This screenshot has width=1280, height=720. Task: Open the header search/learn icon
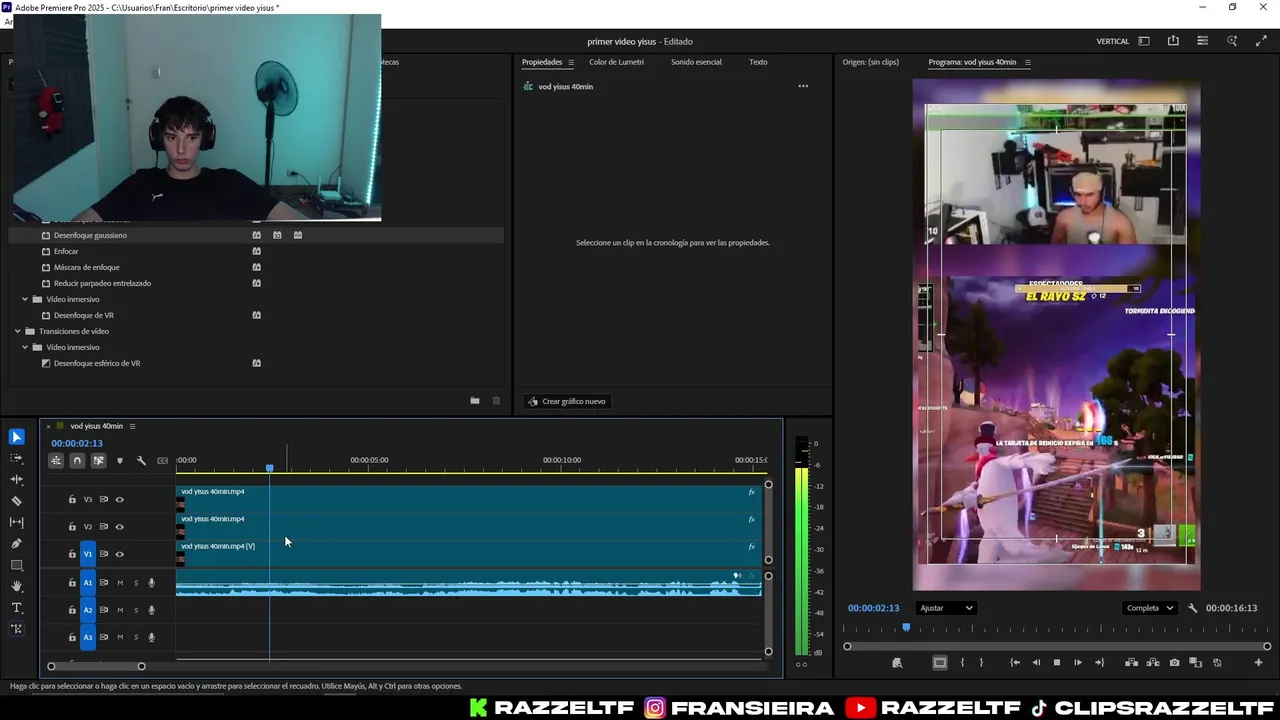coord(1232,41)
